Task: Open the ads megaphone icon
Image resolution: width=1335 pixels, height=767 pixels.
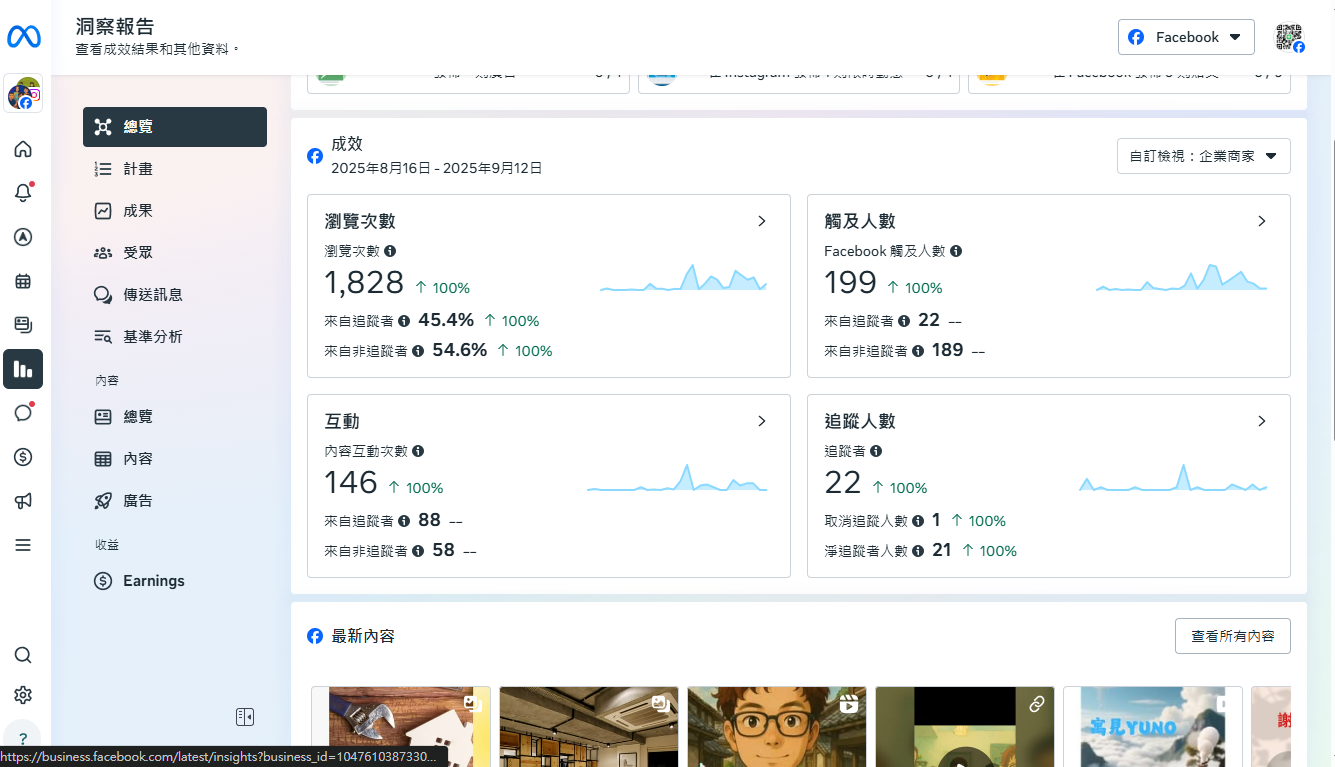Action: coord(23,501)
